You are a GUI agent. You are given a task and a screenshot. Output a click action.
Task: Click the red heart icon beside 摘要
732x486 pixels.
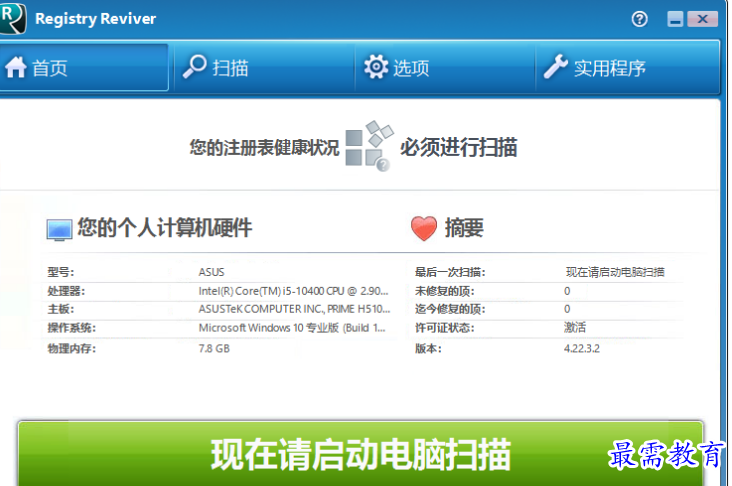(424, 228)
